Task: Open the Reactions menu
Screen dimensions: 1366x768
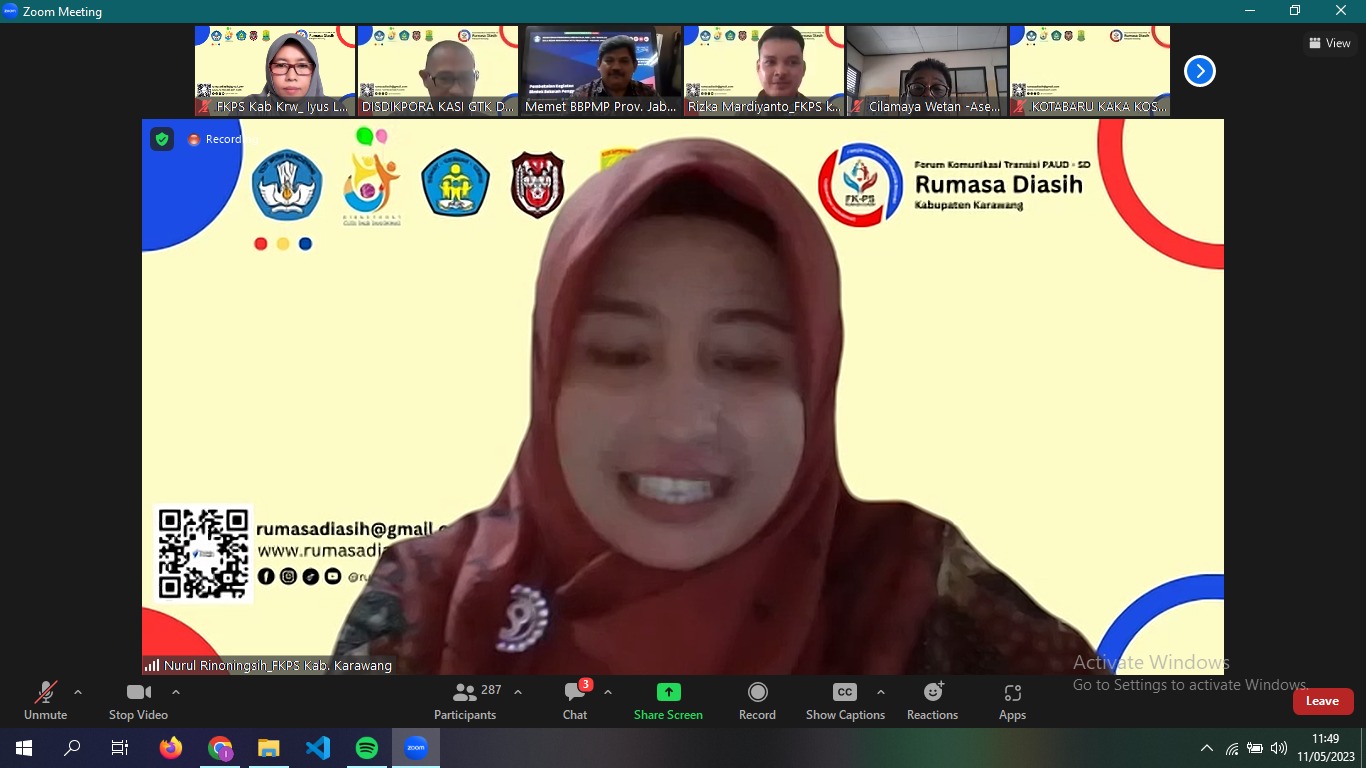Action: point(932,701)
